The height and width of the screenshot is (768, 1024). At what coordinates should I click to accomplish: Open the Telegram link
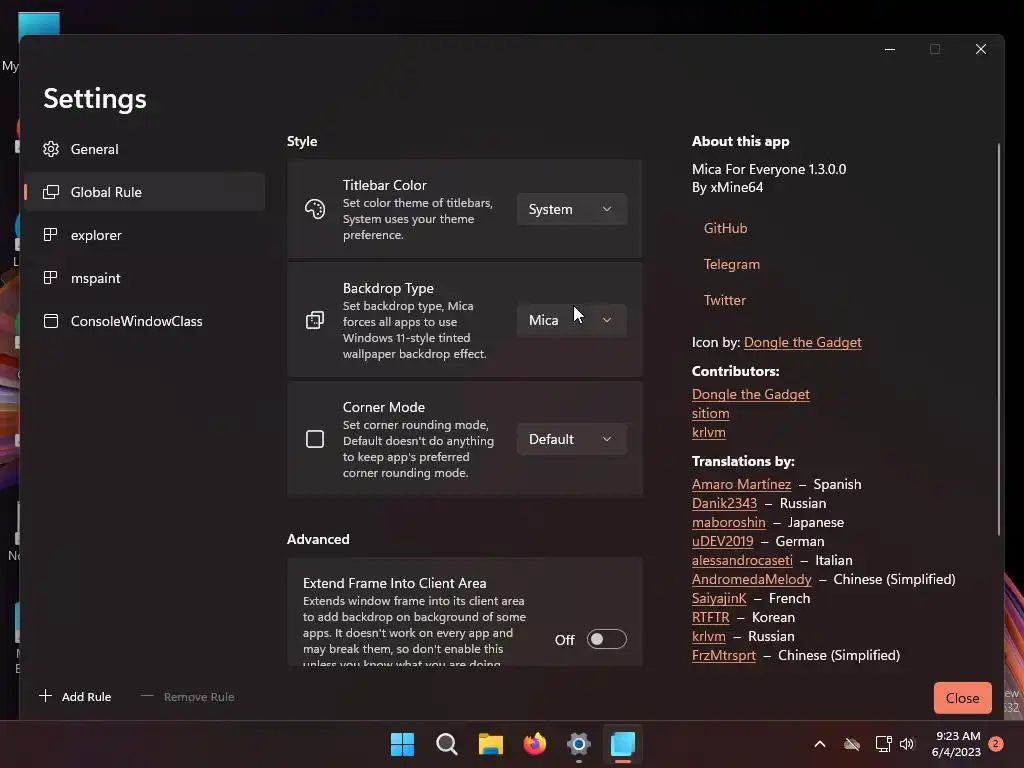click(x=731, y=264)
